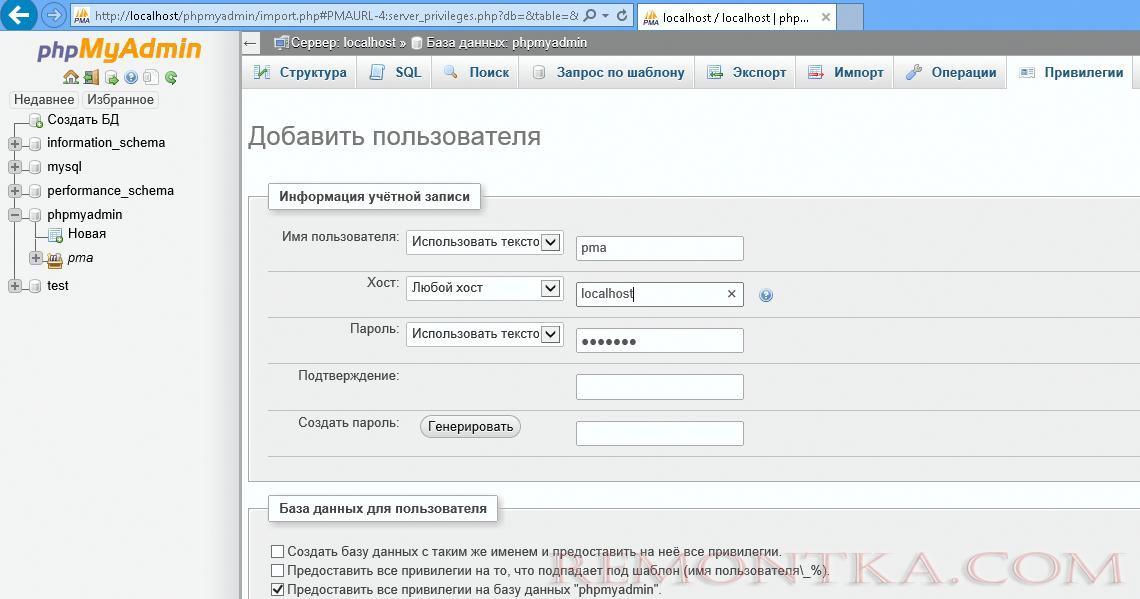Screen dimensions: 1140x599
Task: Switch to Операции tab
Action: (x=950, y=72)
